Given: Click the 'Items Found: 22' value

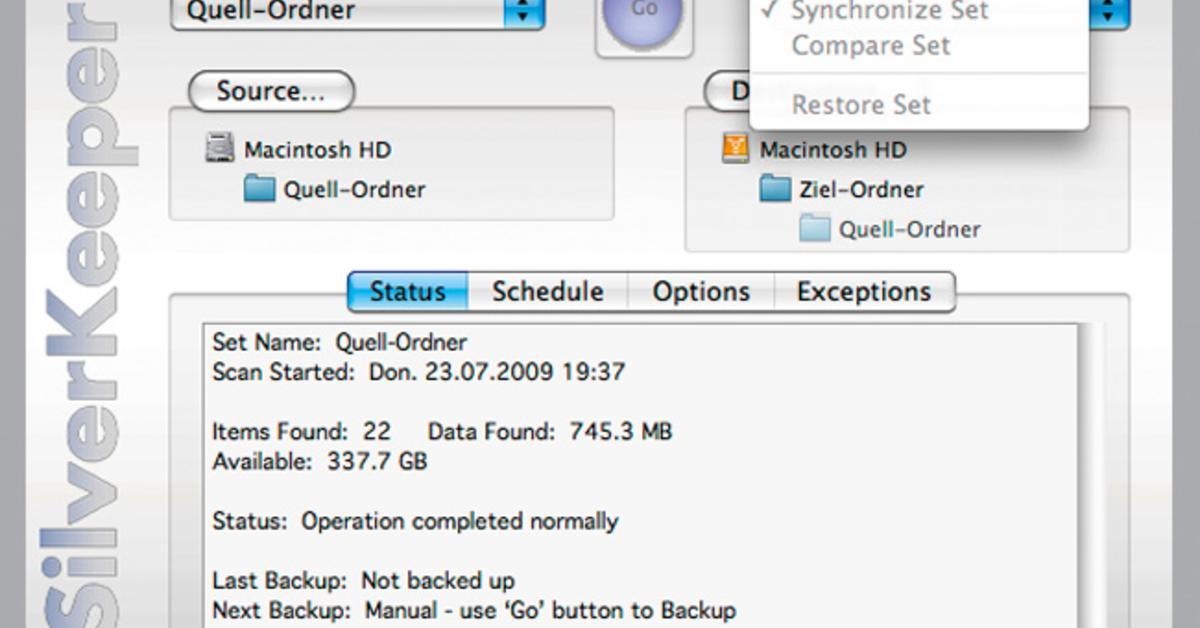Looking at the screenshot, I should pyautogui.click(x=301, y=432).
